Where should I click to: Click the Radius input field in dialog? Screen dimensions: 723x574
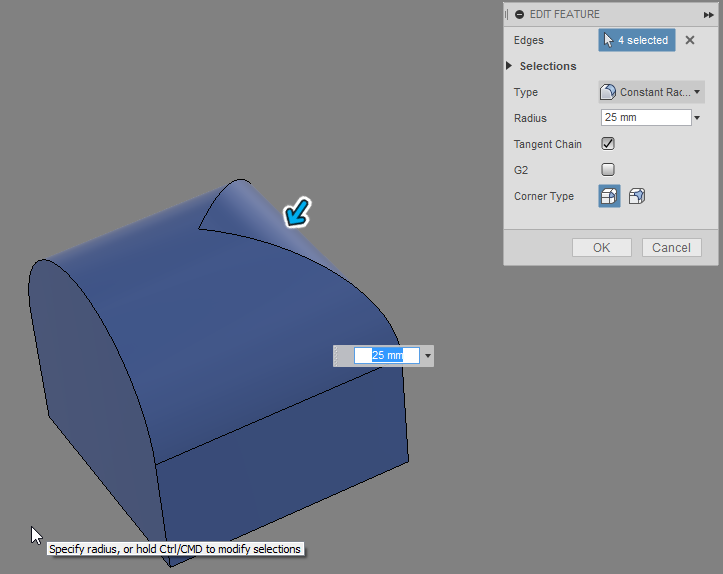[646, 118]
